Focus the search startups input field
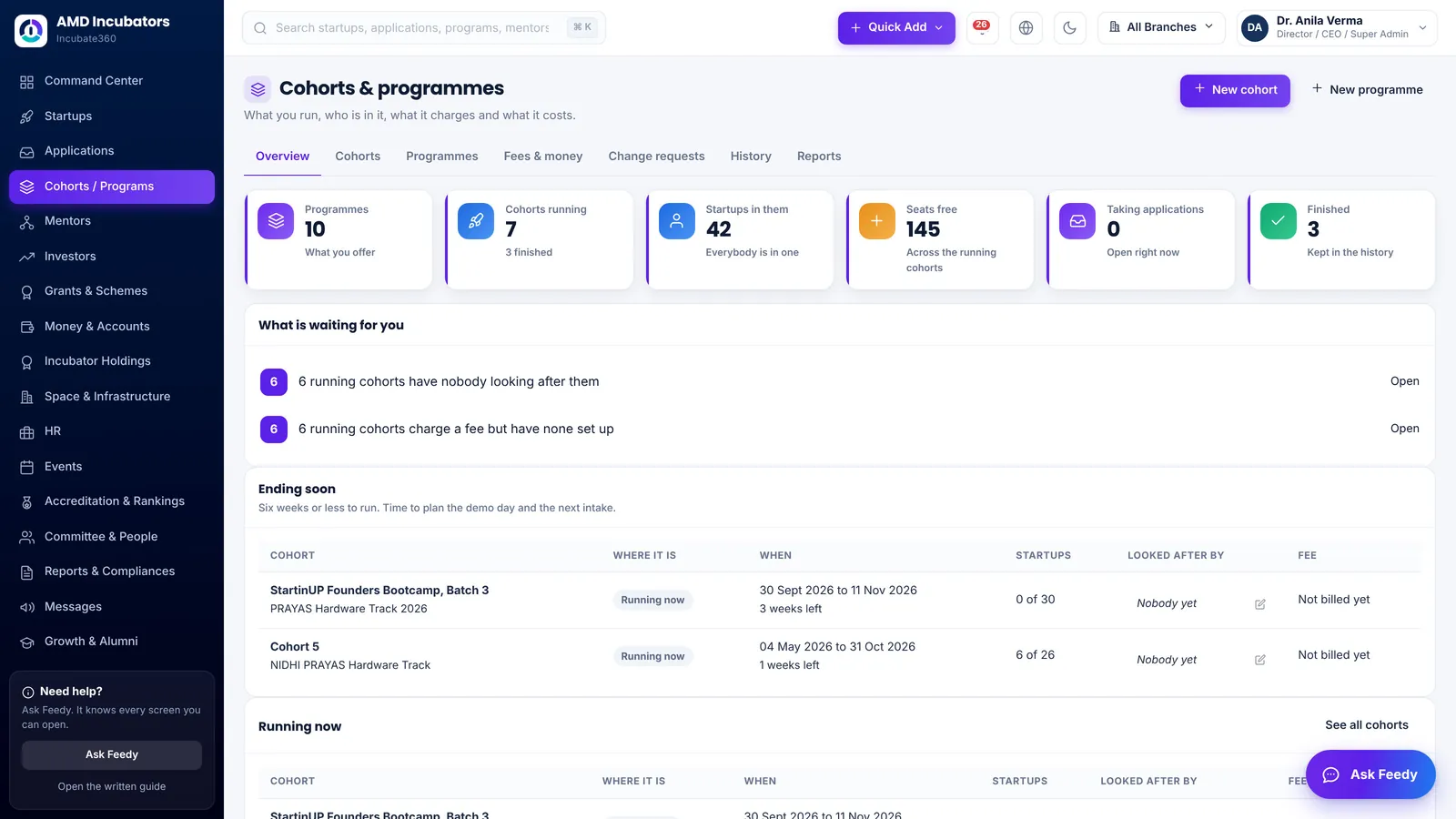The image size is (1456, 819). (423, 27)
